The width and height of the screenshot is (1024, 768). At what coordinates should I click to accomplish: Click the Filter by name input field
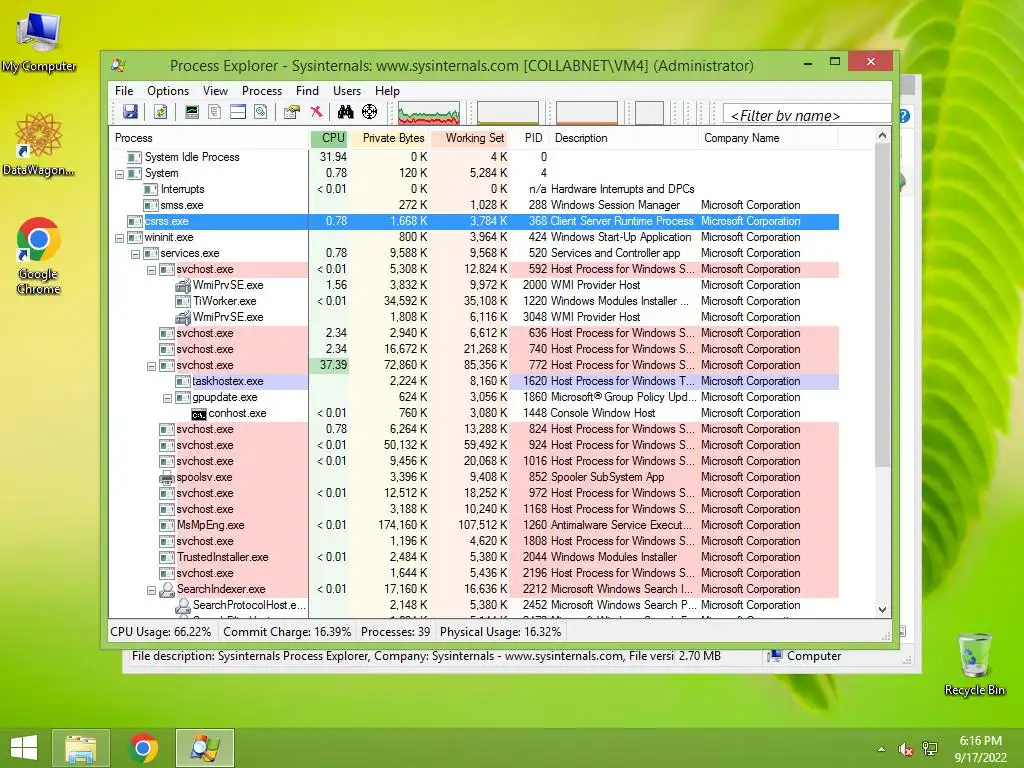click(x=807, y=116)
